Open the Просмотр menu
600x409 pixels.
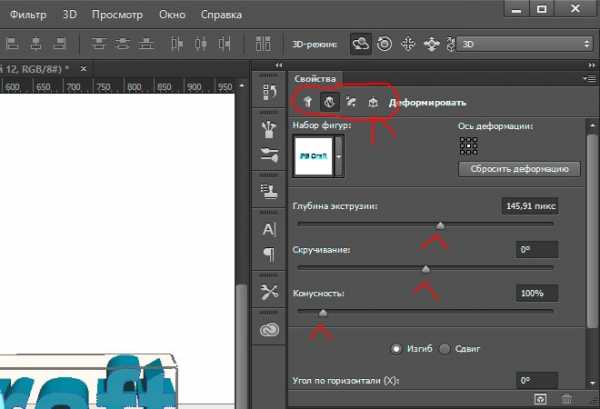click(x=116, y=16)
